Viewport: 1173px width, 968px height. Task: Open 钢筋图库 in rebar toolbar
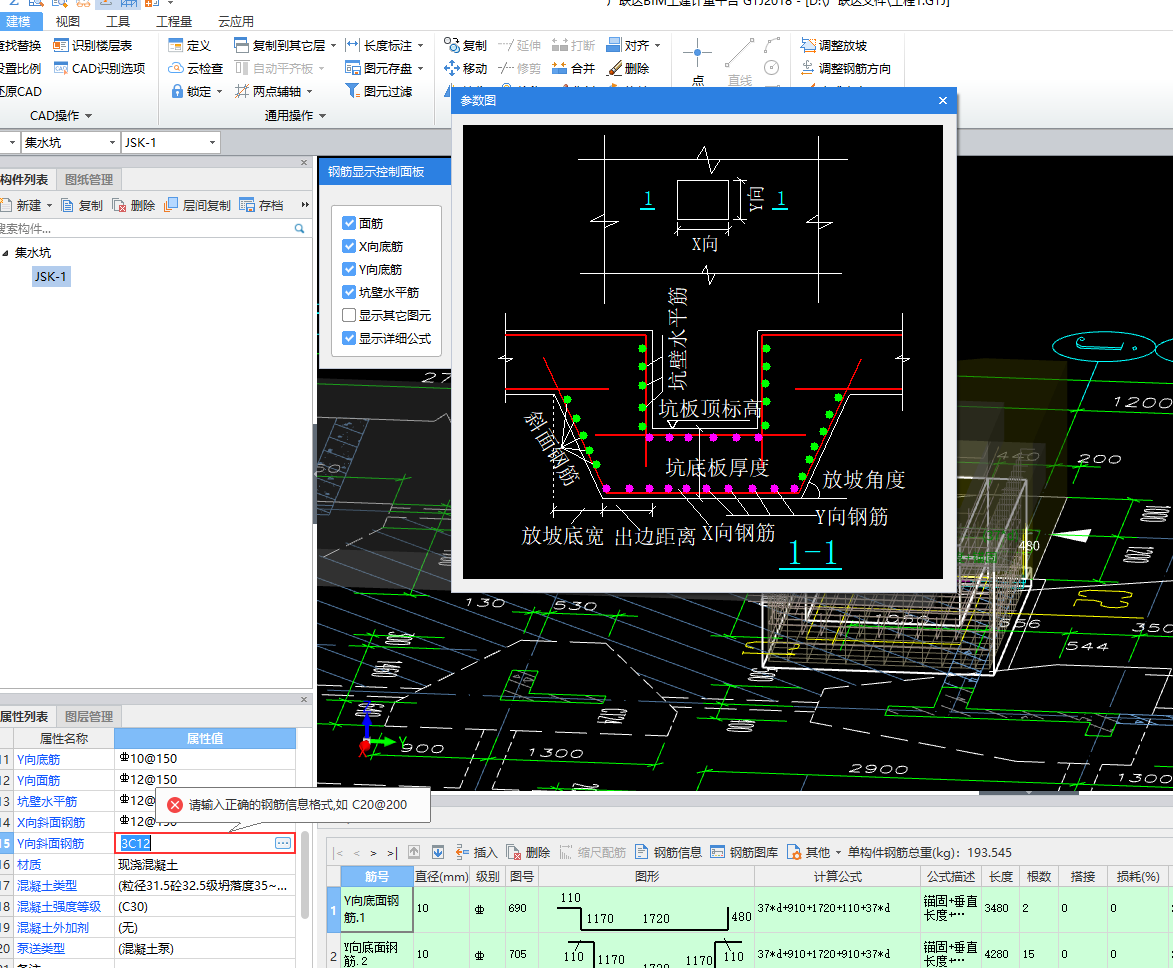pyautogui.click(x=744, y=852)
